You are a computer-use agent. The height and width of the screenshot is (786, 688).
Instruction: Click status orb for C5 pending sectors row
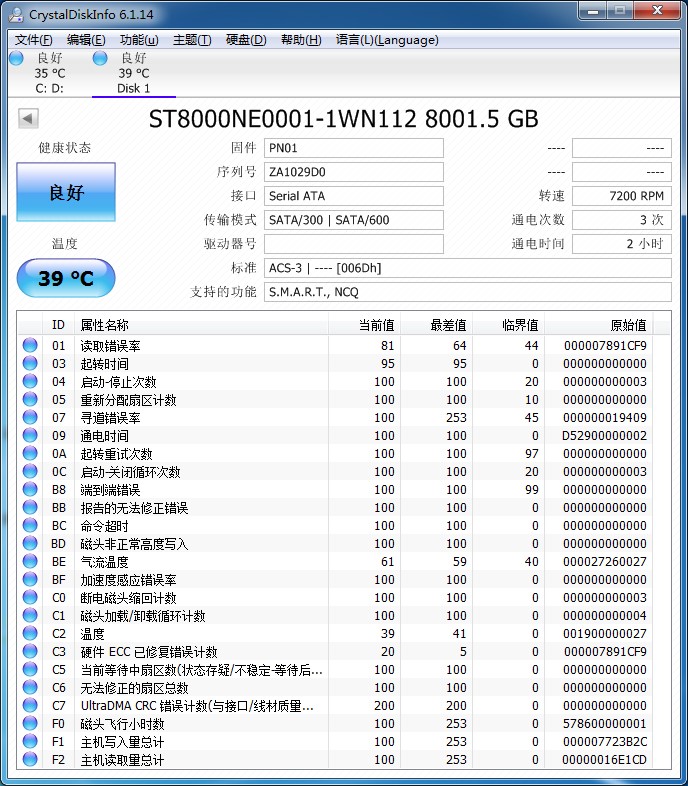point(30,670)
